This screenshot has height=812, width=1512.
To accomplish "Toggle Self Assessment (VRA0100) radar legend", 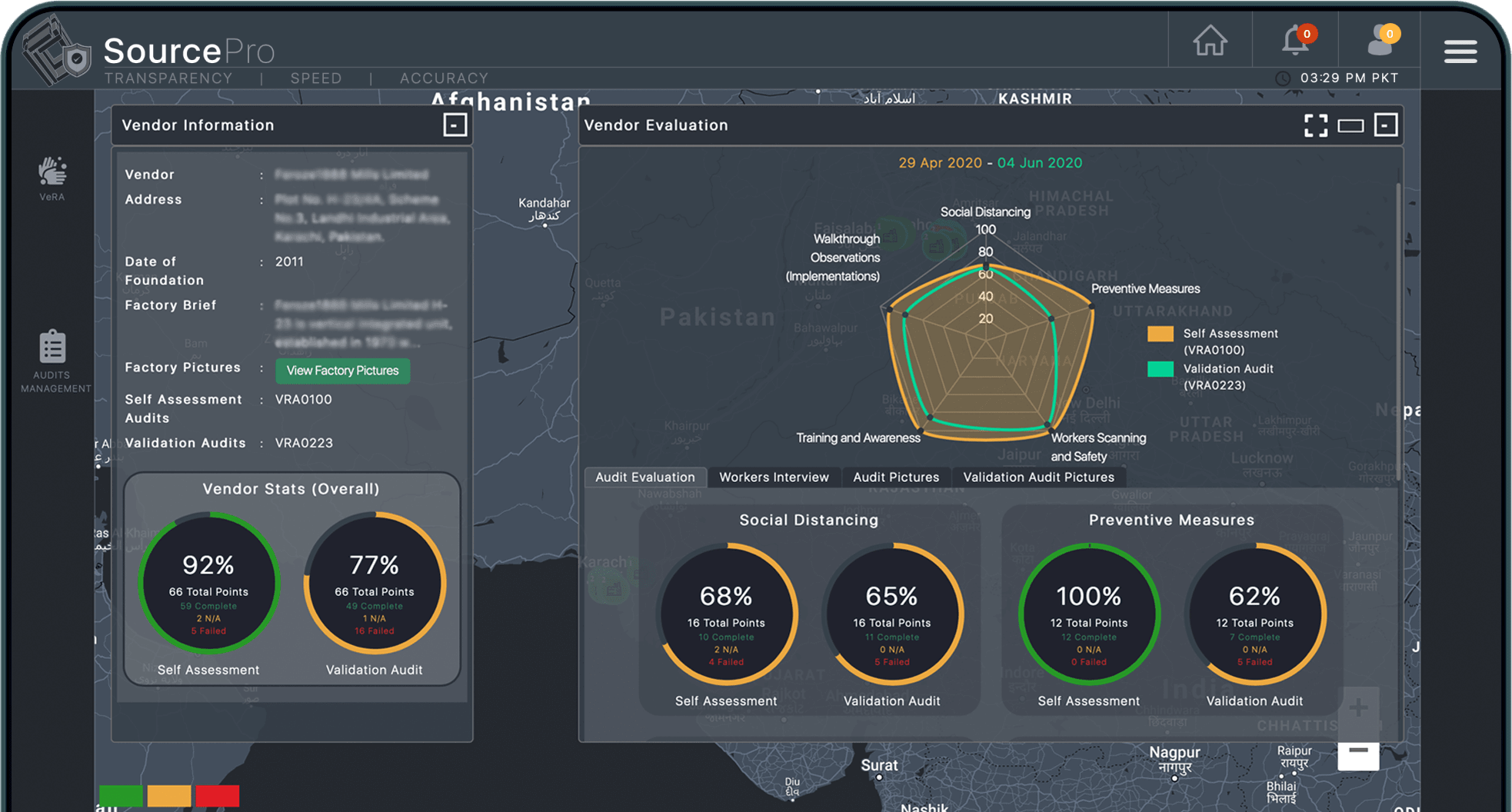I will (1212, 341).
